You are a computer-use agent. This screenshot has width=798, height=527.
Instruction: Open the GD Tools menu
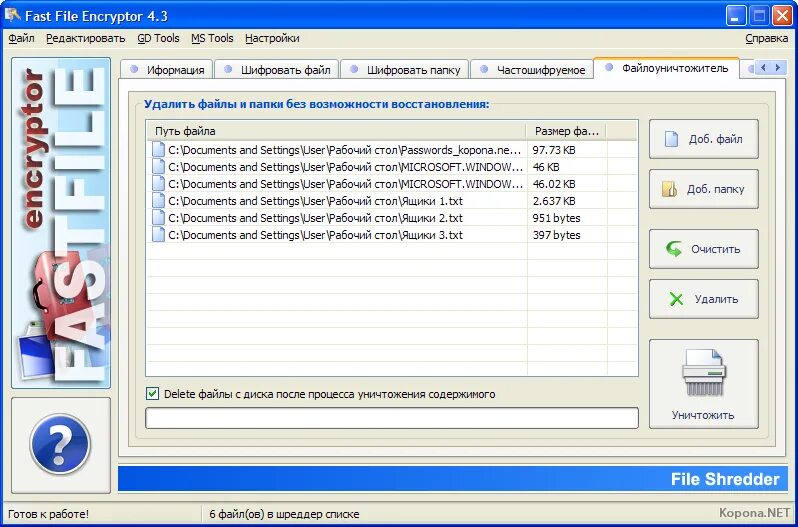pos(158,38)
